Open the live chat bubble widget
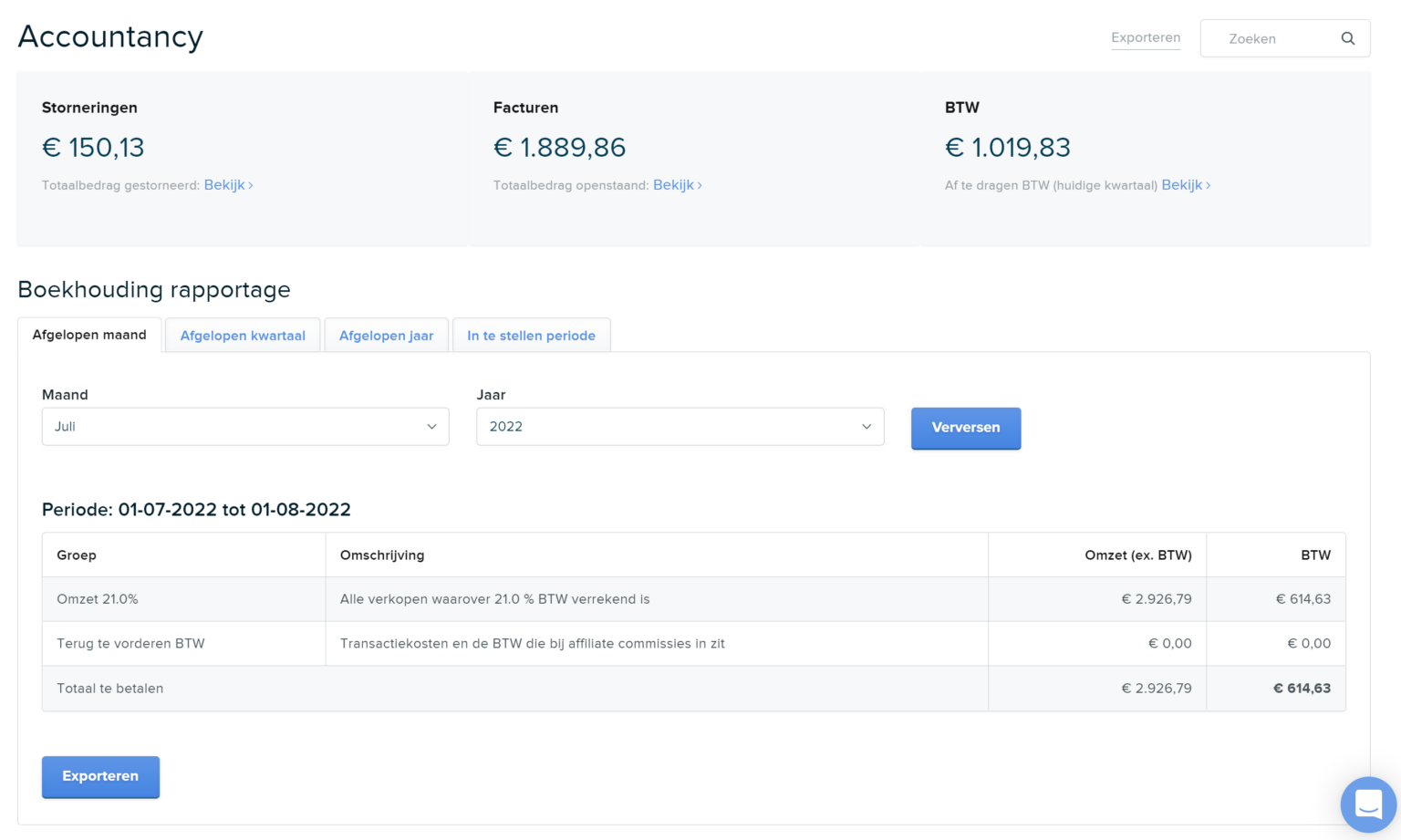1401x840 pixels. [1368, 804]
